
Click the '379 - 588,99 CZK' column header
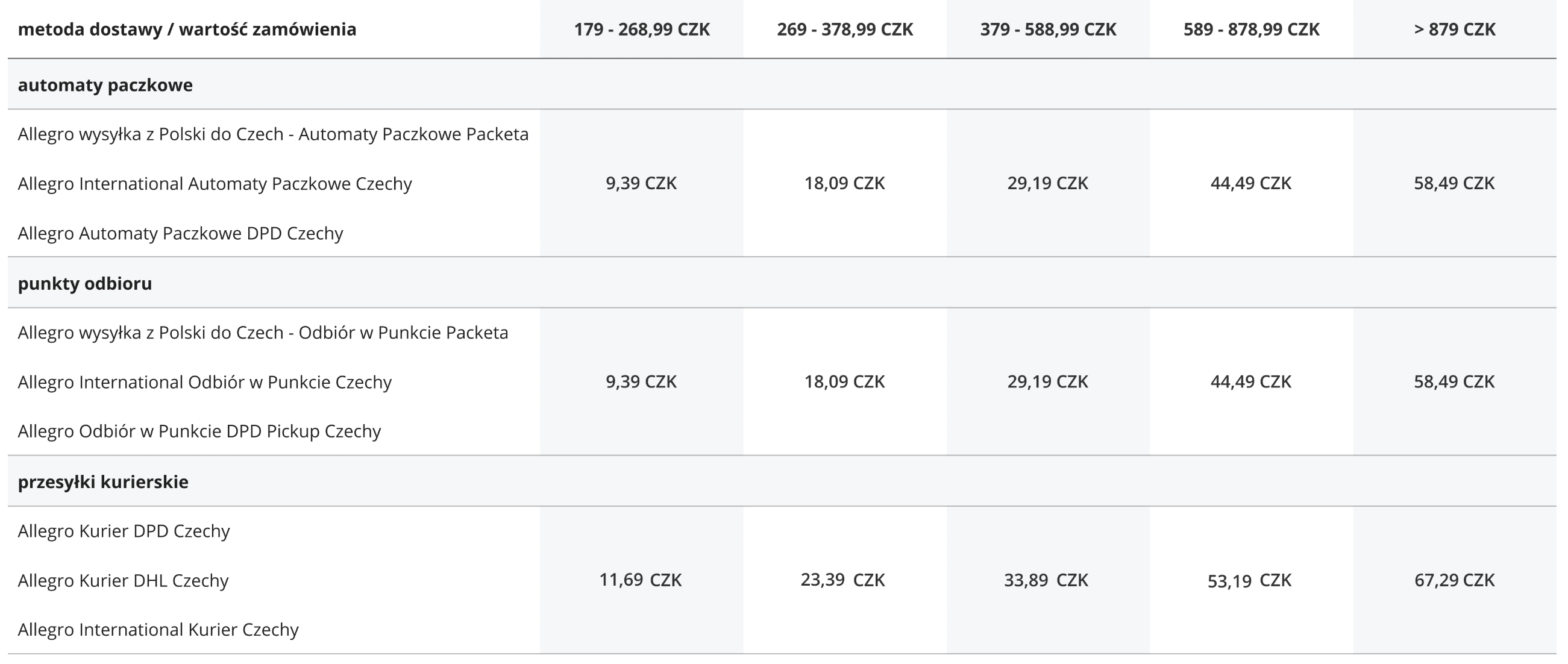1048,29
